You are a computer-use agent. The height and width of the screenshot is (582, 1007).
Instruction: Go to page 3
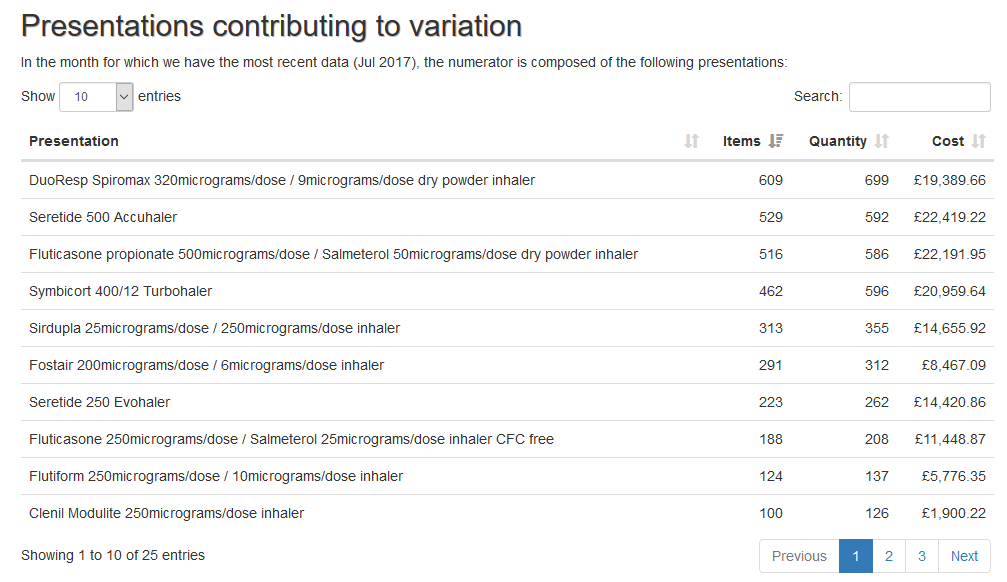[922, 556]
